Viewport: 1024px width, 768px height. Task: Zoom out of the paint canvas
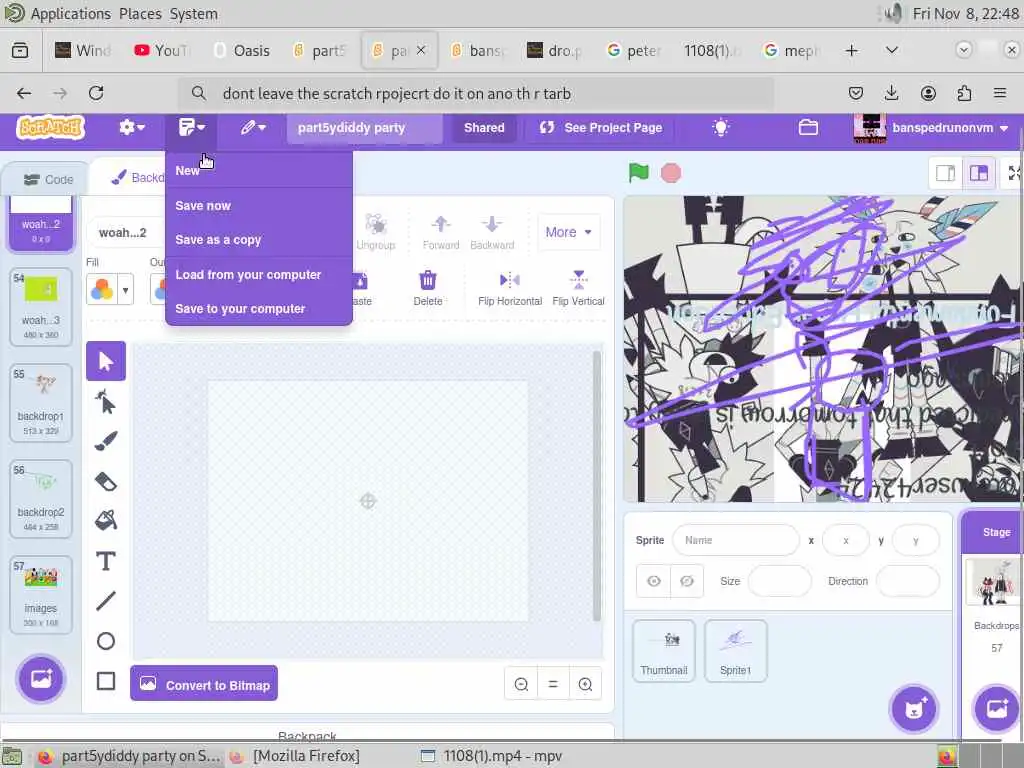point(521,684)
